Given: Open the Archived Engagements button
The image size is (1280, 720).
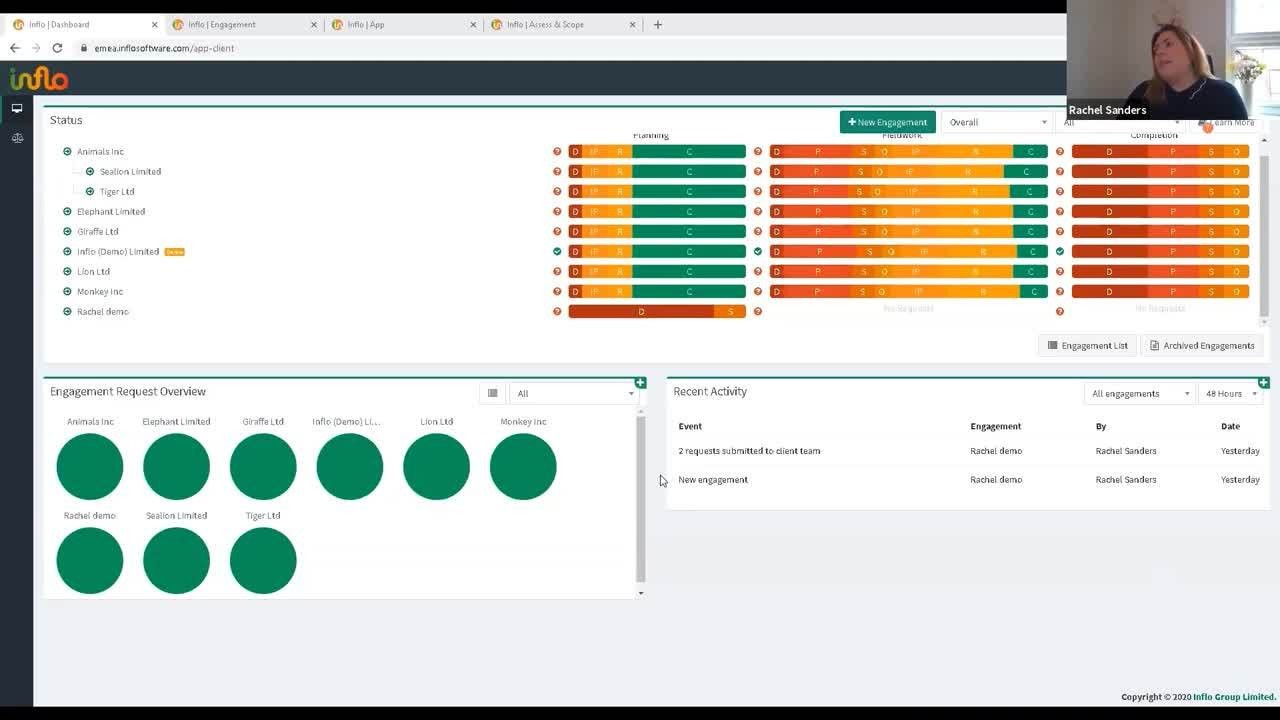Looking at the screenshot, I should pos(1202,346).
